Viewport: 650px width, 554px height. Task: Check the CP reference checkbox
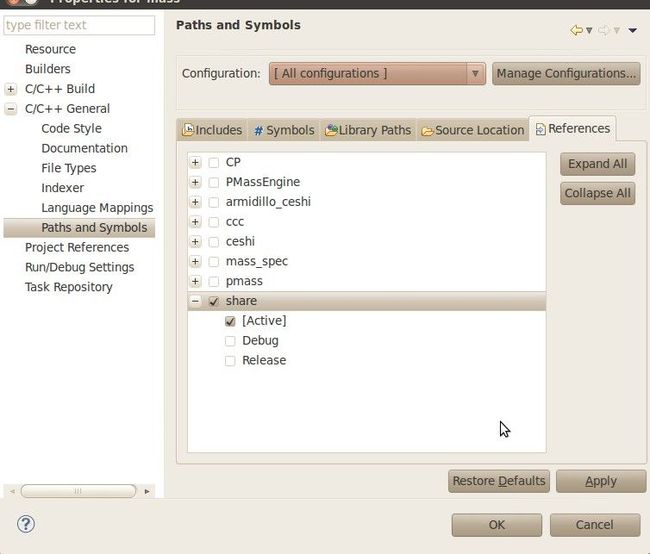(213, 163)
